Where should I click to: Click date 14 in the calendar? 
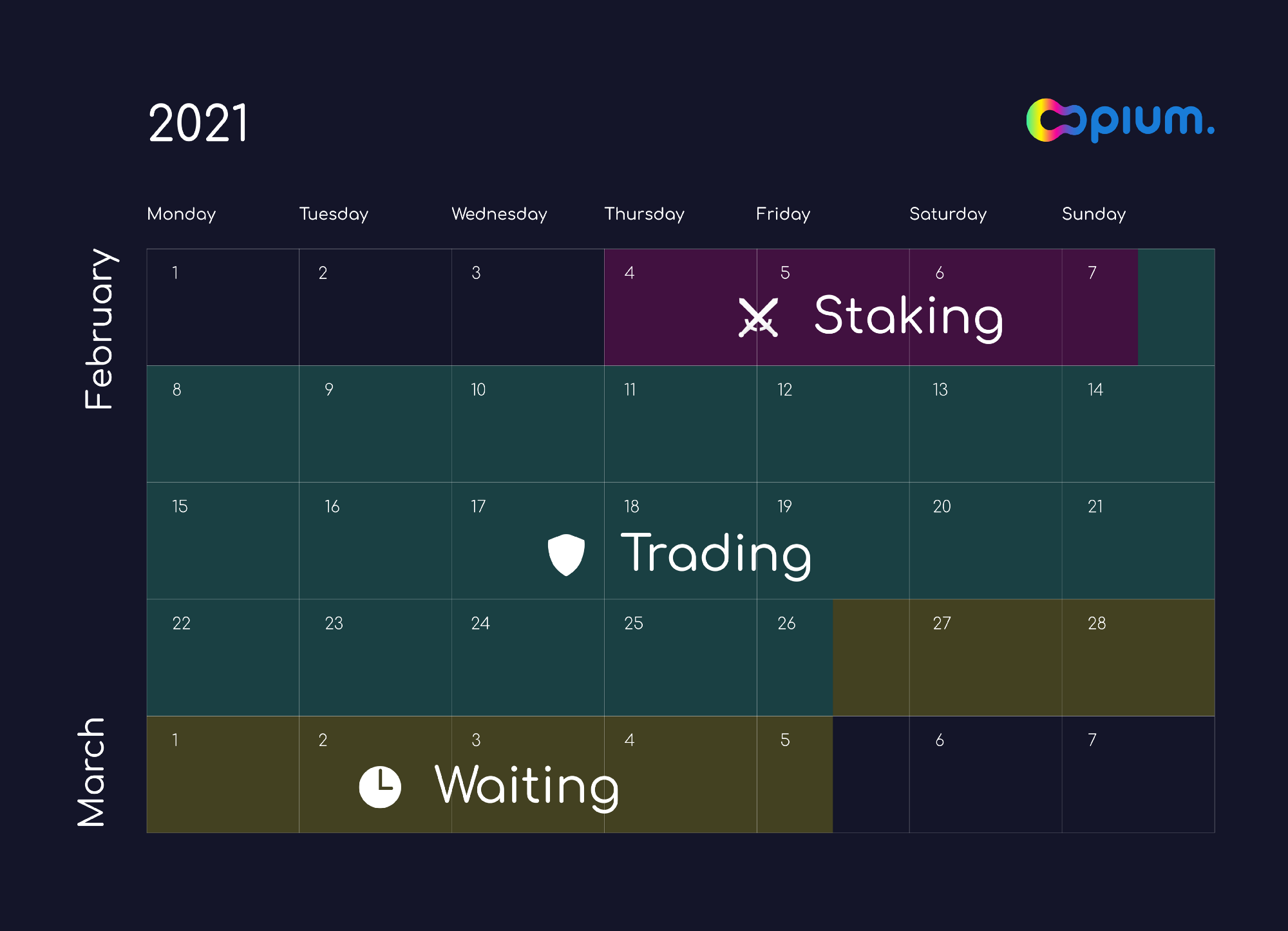pyautogui.click(x=1095, y=390)
